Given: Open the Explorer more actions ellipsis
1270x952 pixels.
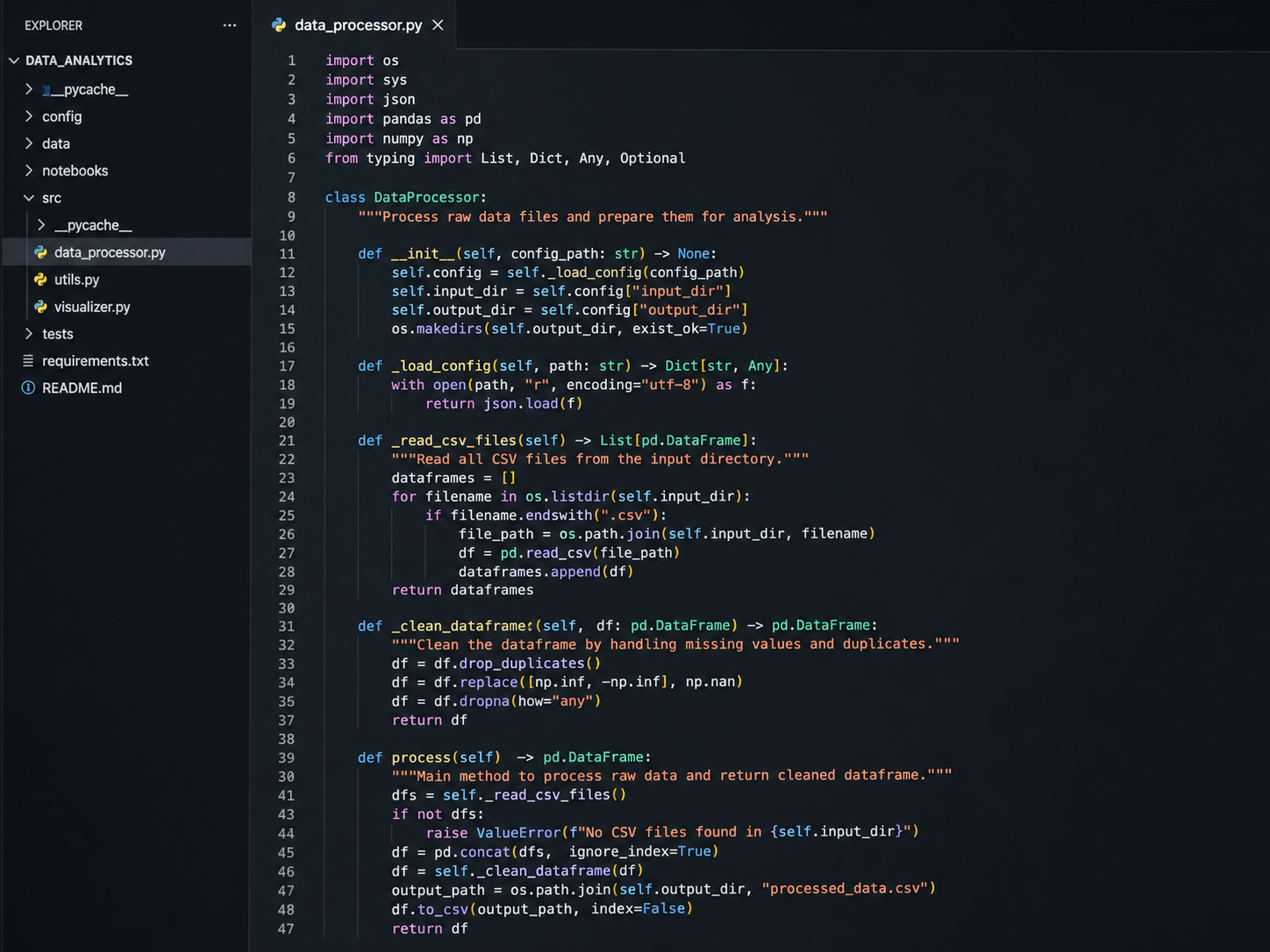Looking at the screenshot, I should (x=230, y=25).
